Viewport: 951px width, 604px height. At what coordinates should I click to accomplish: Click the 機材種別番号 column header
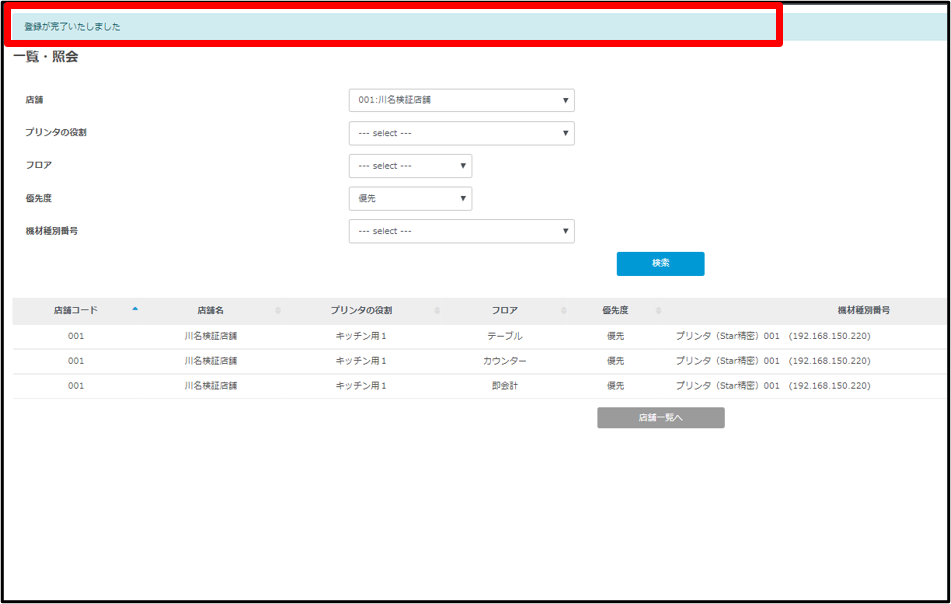coord(864,310)
